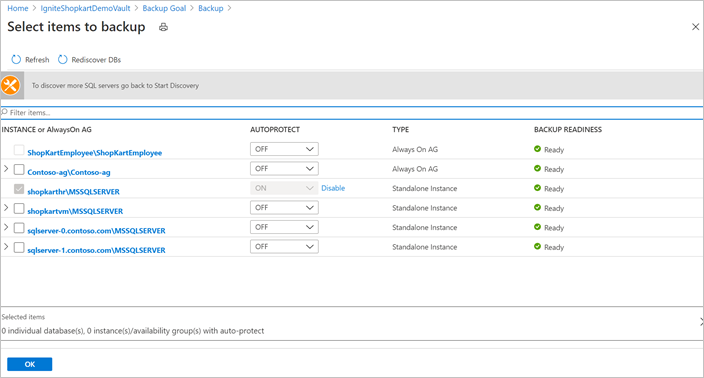Click Standalone Instance type for shopkartvm
Viewport: 704px width, 378px height.
pos(425,208)
